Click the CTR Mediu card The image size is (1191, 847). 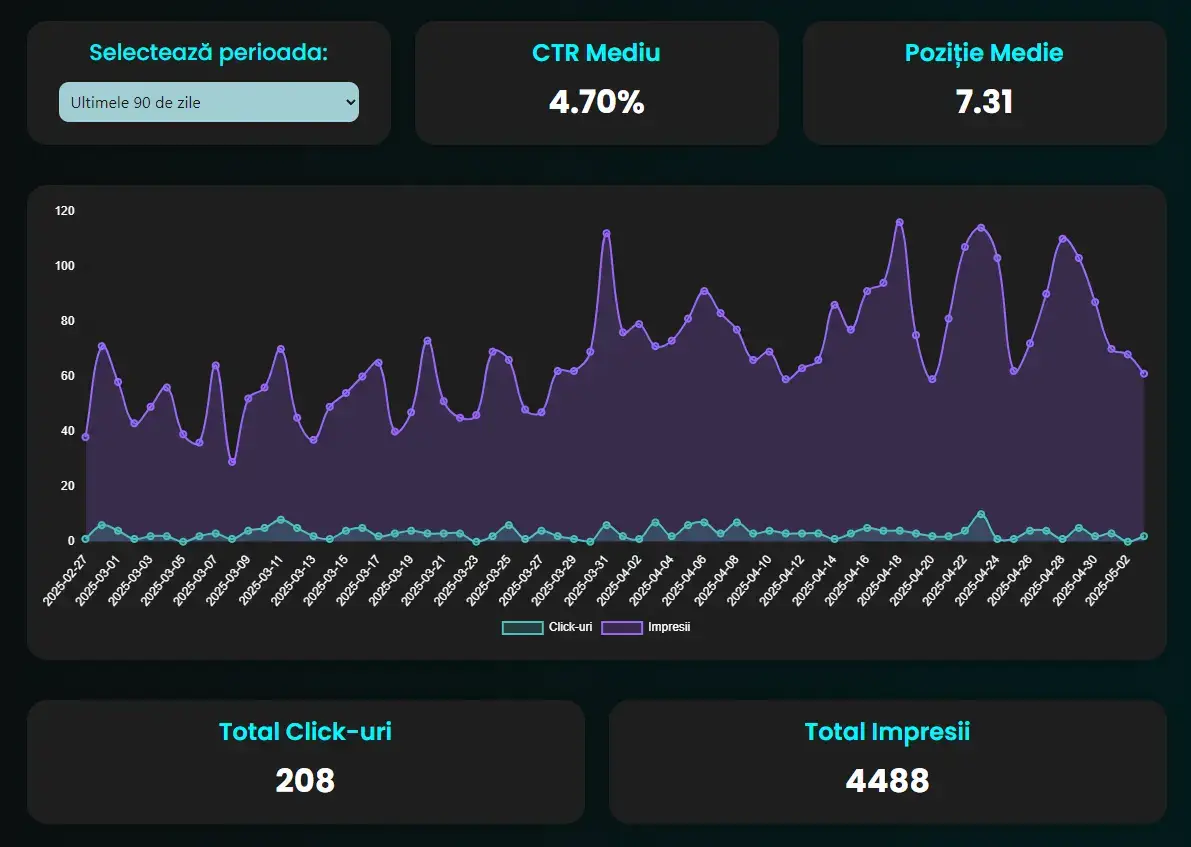click(597, 83)
